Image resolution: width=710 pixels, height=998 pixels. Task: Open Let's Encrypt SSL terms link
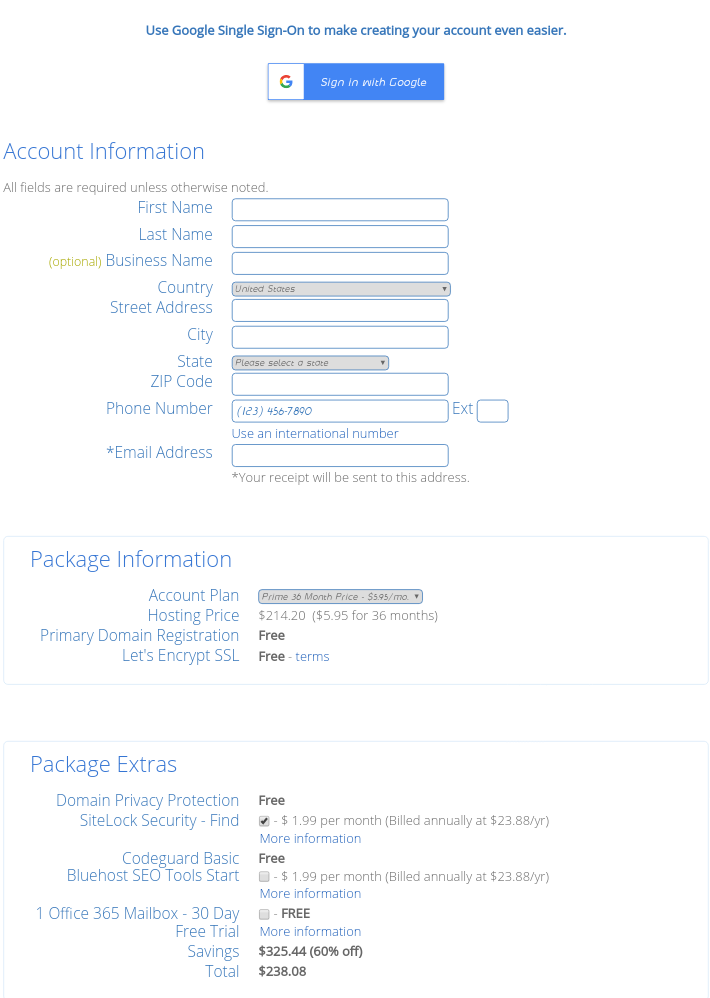312,657
